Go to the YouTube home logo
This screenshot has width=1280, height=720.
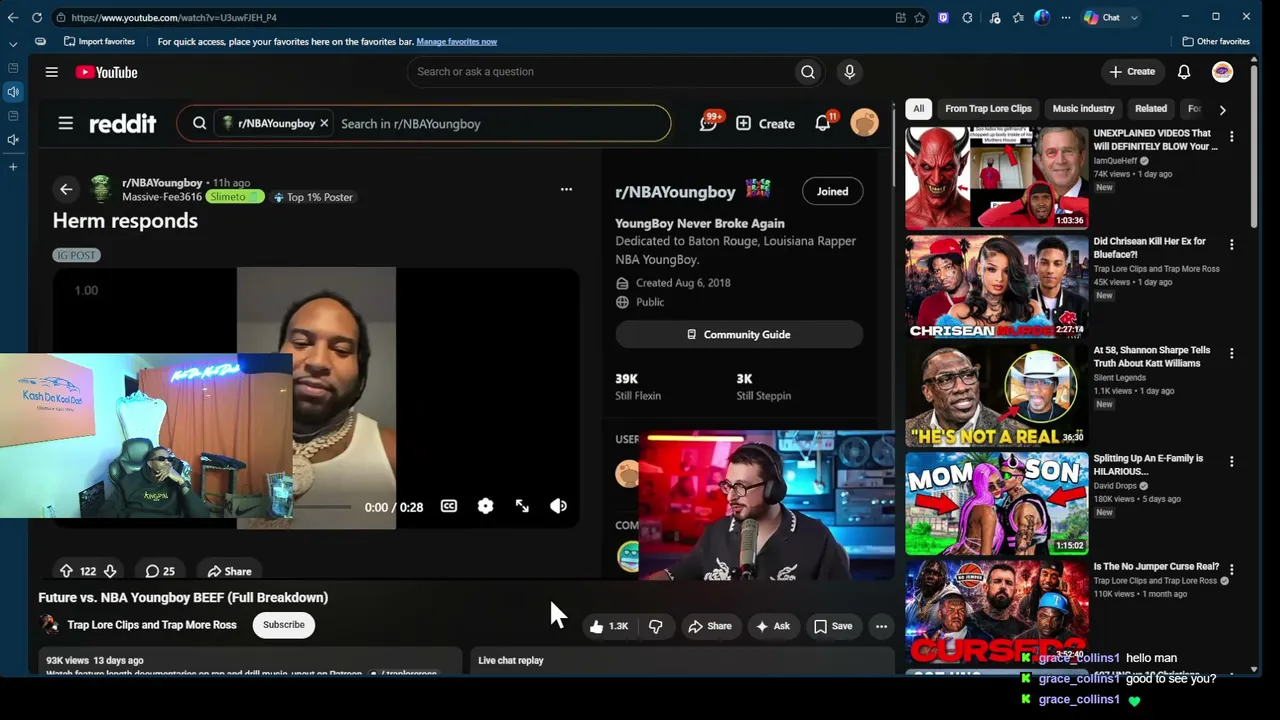[x=106, y=72]
